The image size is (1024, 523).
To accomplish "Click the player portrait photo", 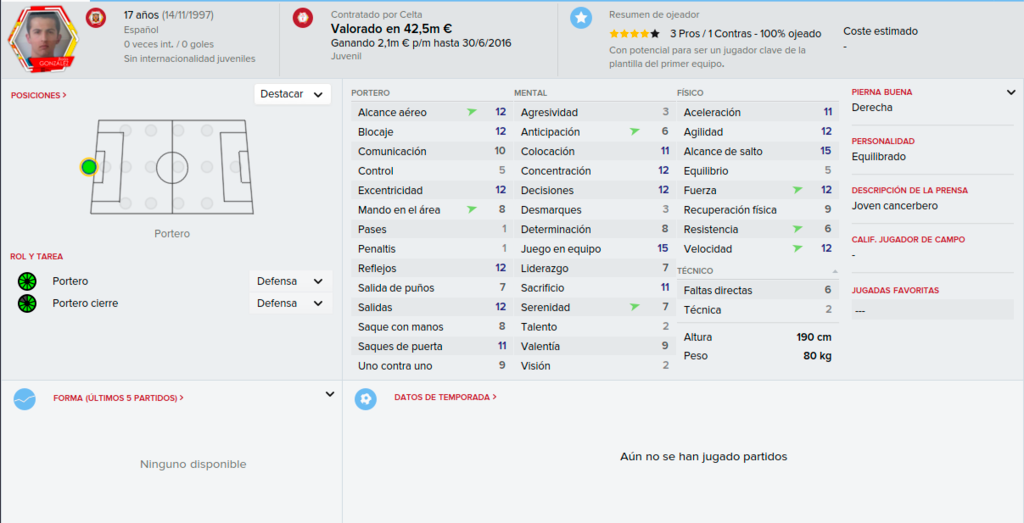I will [43, 39].
